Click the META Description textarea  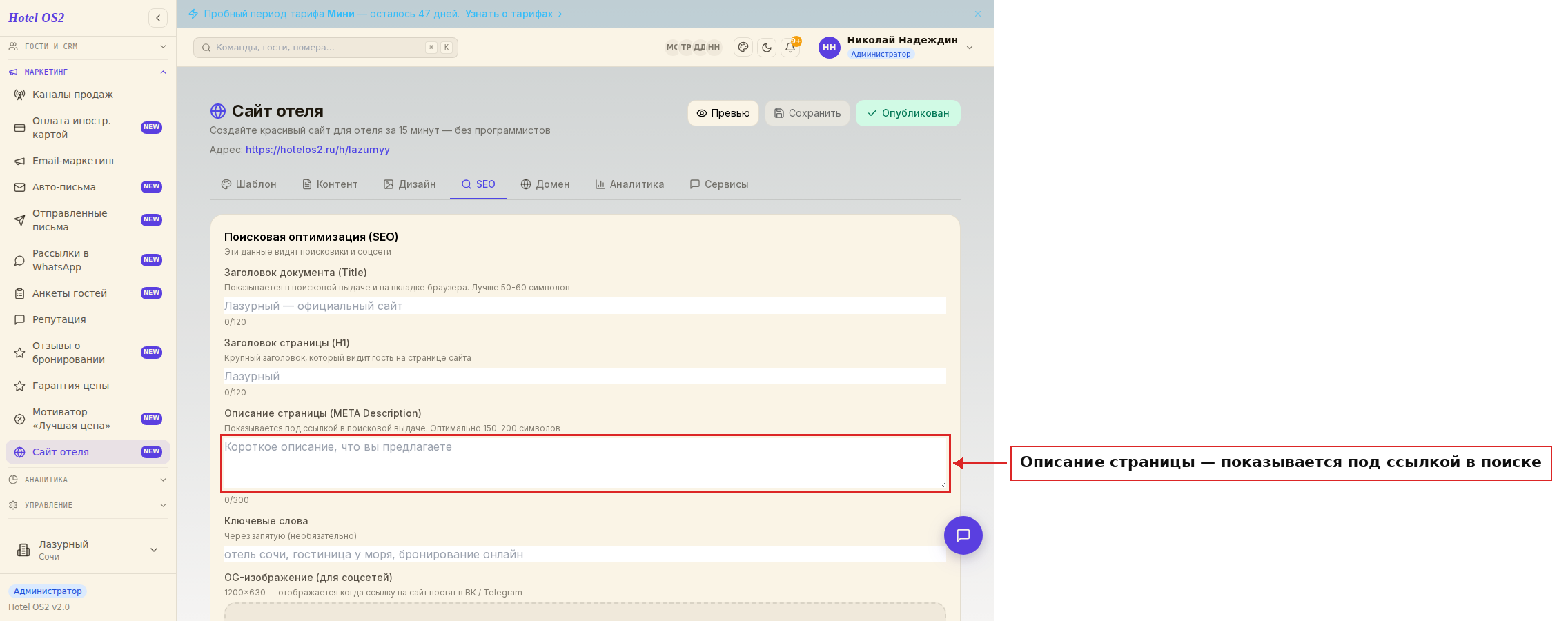(x=585, y=463)
